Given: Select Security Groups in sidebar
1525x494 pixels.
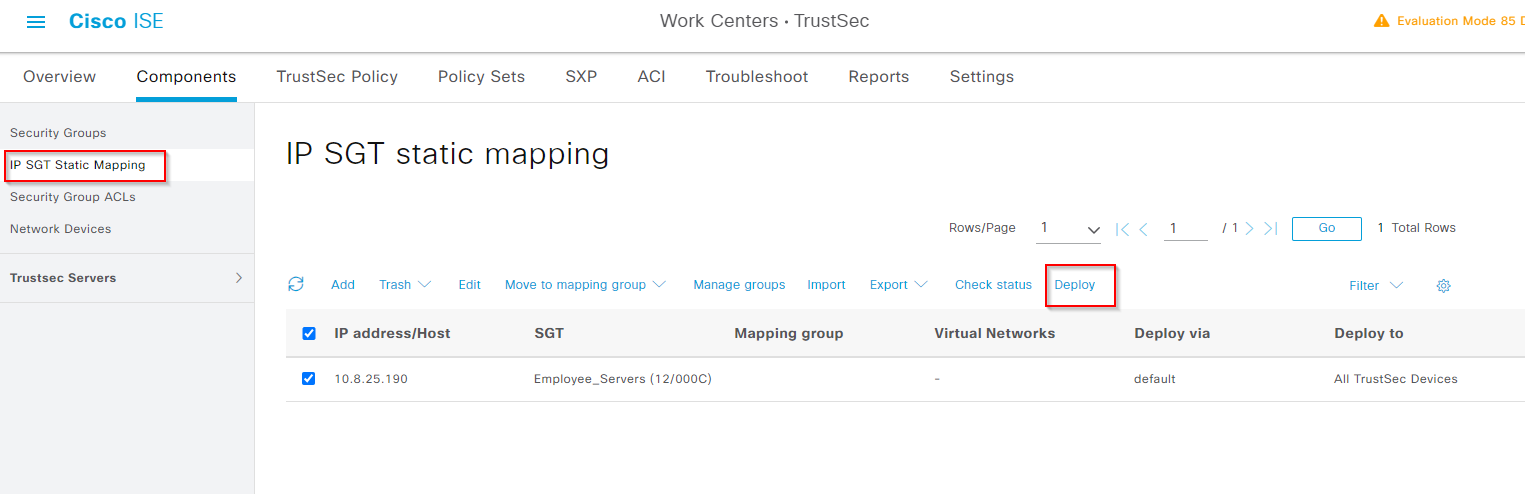Looking at the screenshot, I should point(58,133).
